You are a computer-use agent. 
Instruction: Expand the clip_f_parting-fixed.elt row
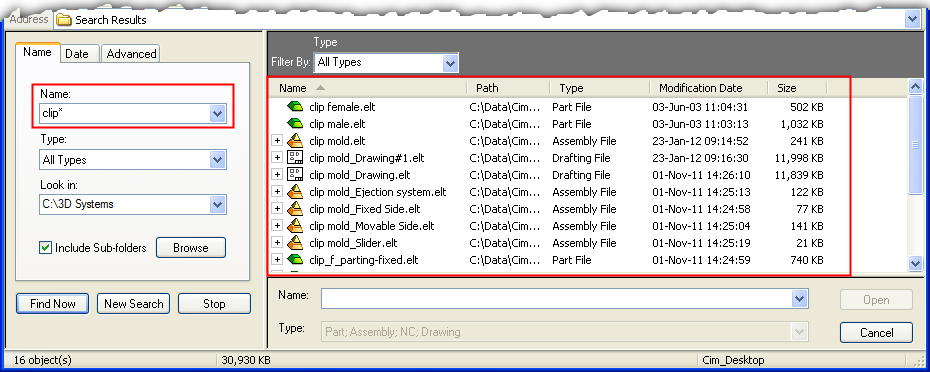276,260
